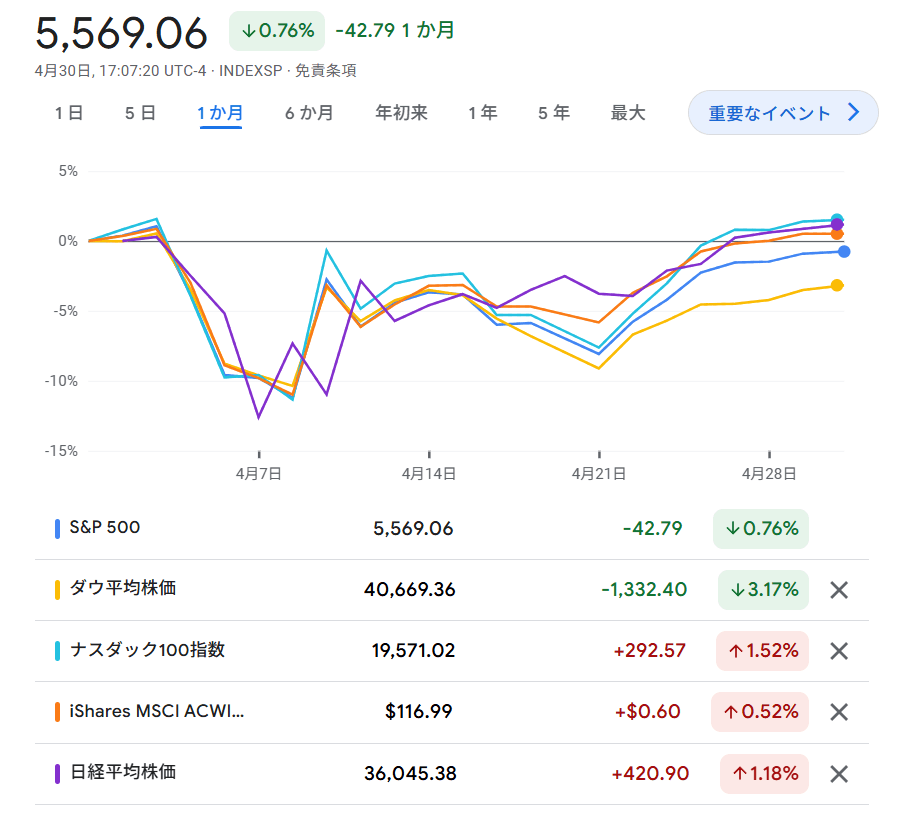This screenshot has width=901, height=813.
Task: Click the down arrow 0.76% badge near the headline price
Action: click(x=277, y=30)
